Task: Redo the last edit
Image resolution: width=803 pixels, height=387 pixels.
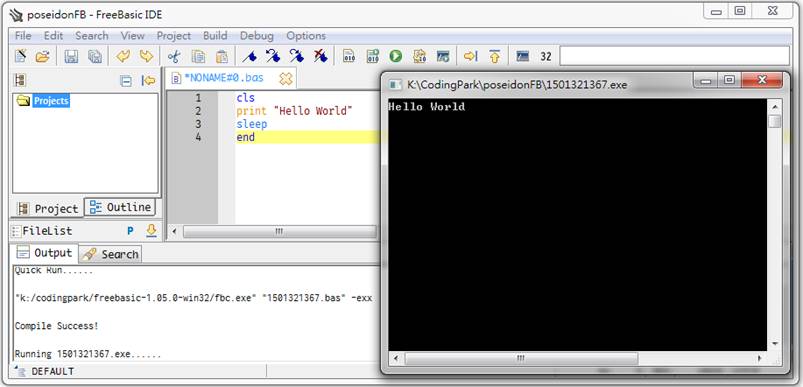Action: click(x=147, y=56)
